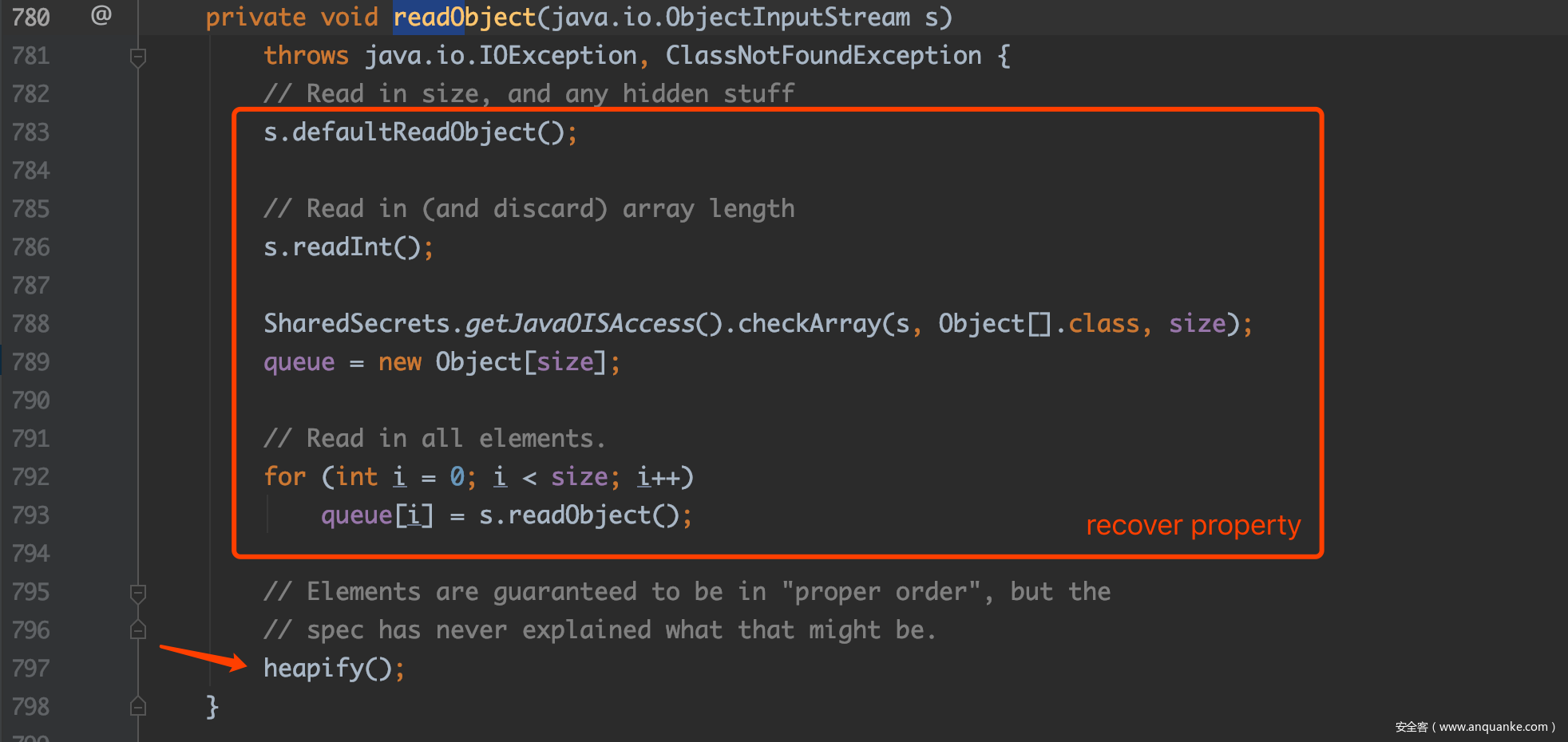Click the java.io.ObjectInputStream parameter type

[x=731, y=17]
